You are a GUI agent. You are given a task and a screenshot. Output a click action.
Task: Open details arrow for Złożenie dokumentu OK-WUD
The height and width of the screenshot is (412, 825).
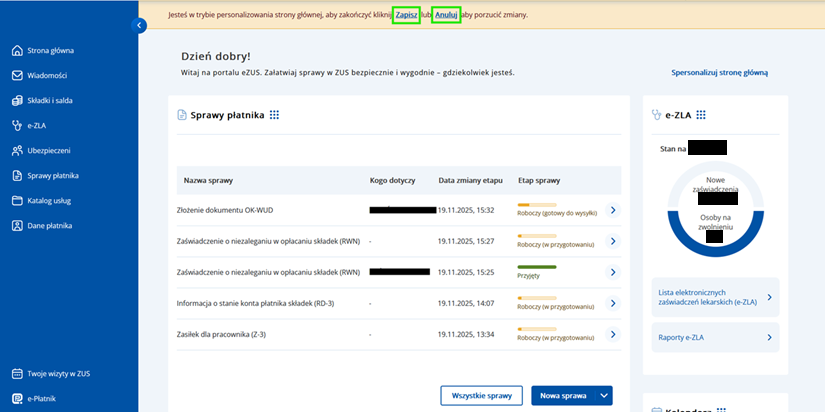pyautogui.click(x=613, y=210)
